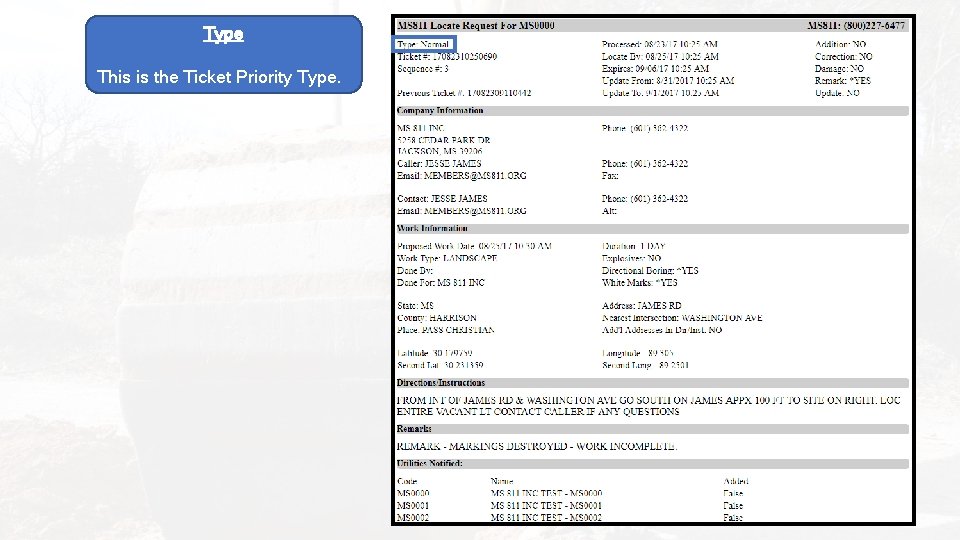Screen dimensions: 960x540
Task: Click the "Directional Boring: *YES" field
Action: pos(650,271)
